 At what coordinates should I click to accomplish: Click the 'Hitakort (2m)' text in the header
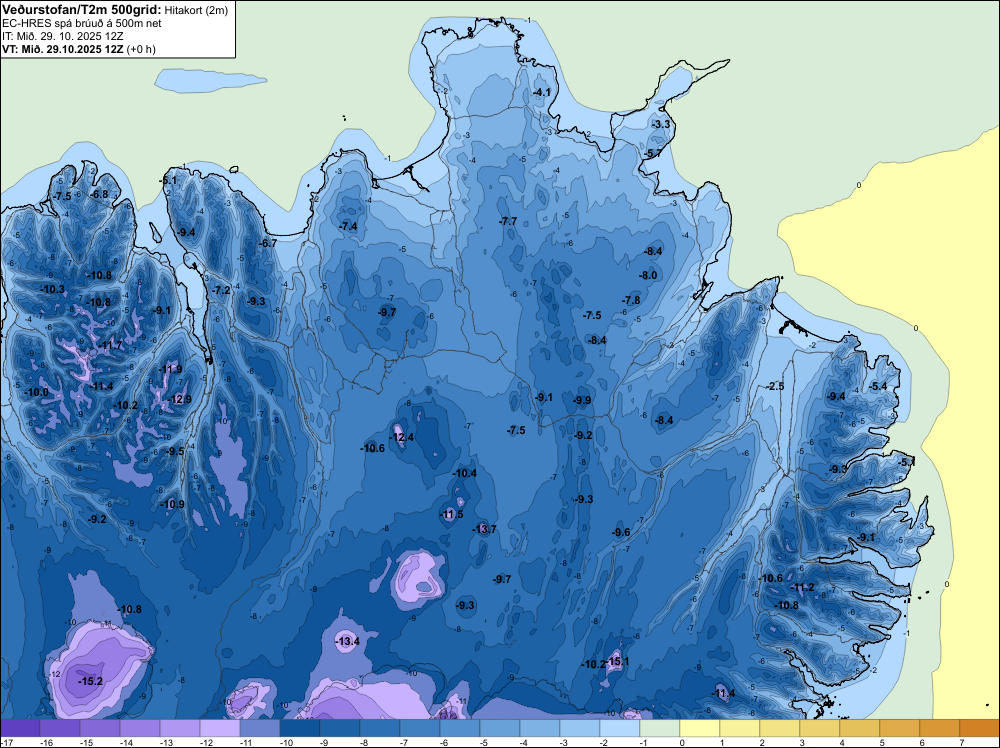[196, 10]
